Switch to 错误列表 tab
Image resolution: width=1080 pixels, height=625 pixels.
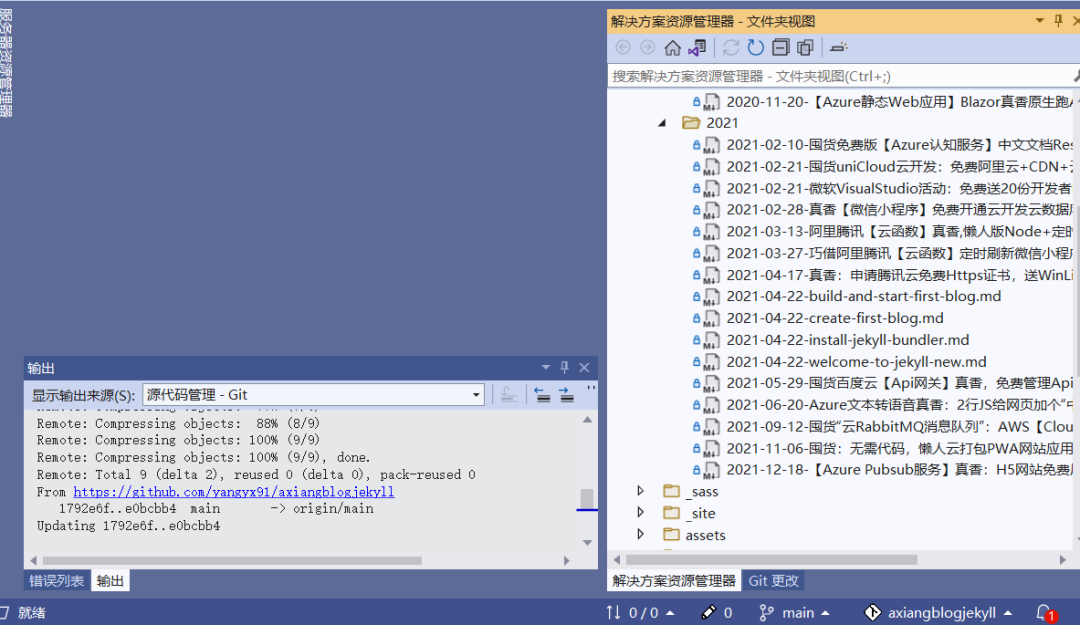[56, 581]
